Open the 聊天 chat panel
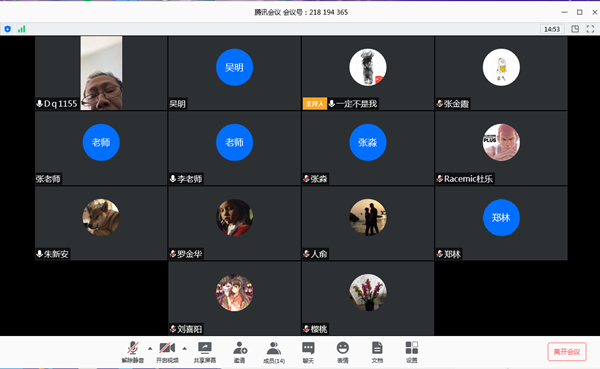 tap(308, 352)
